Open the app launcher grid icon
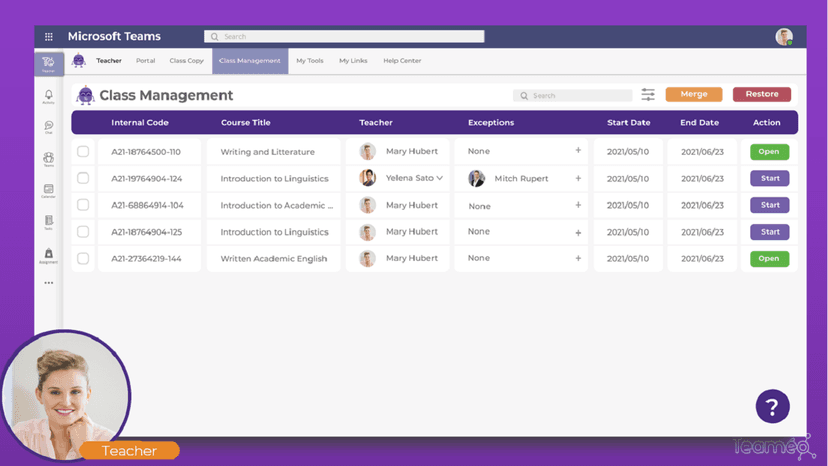This screenshot has width=828, height=466. pos(49,36)
